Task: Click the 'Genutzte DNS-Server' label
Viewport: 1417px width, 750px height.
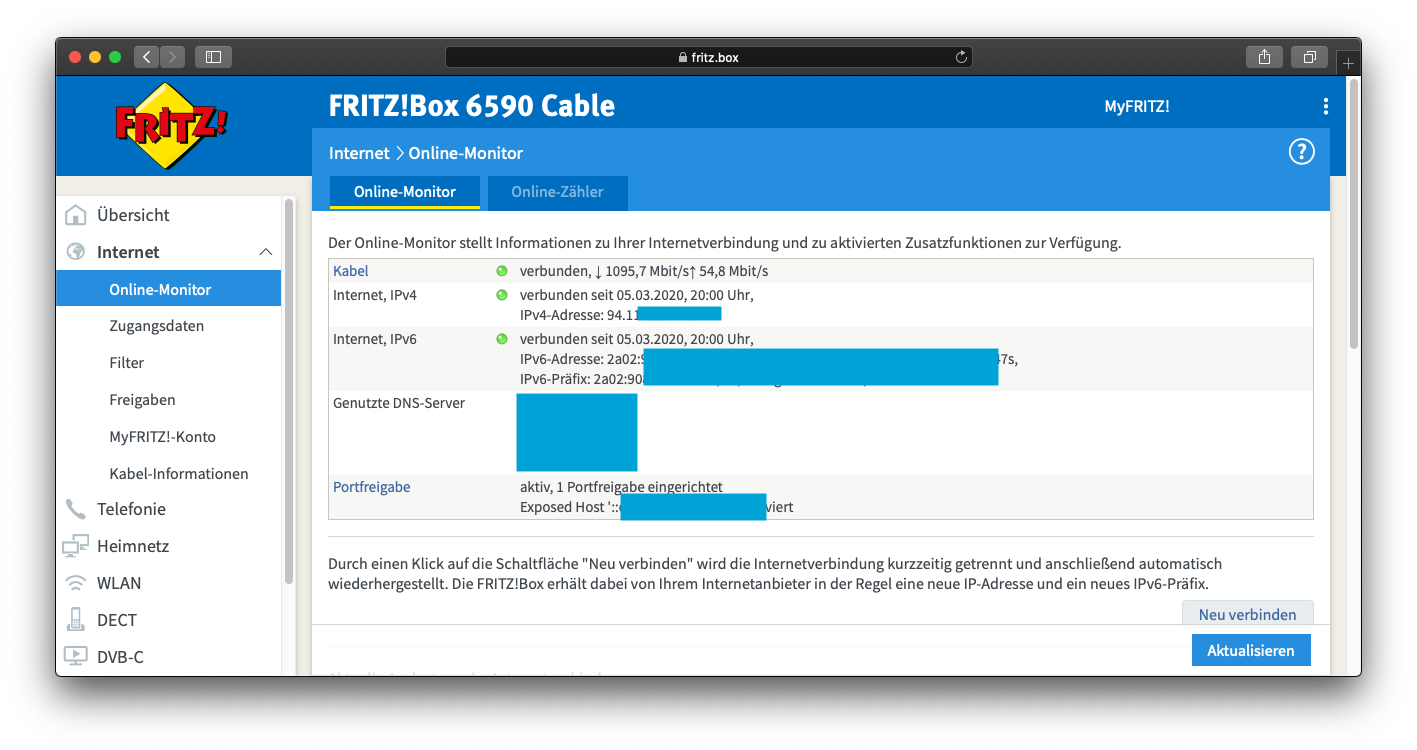Action: click(399, 403)
